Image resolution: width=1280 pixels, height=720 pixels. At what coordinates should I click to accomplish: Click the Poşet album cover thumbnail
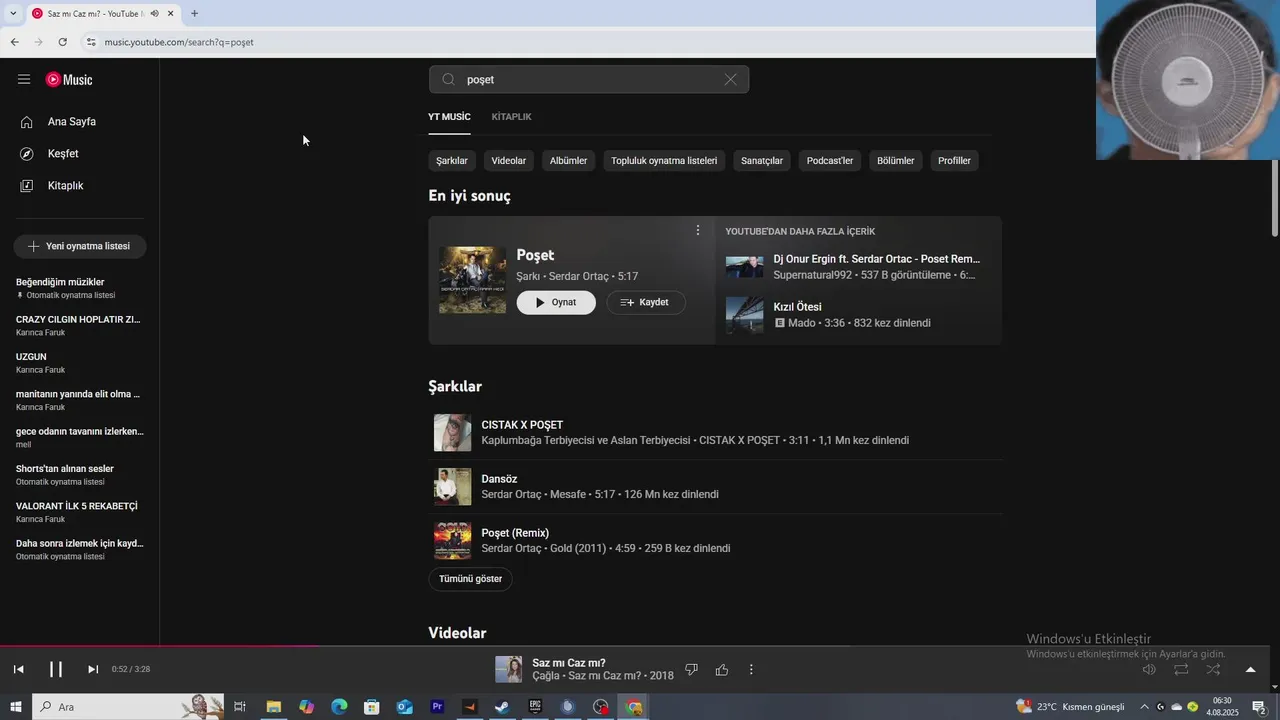coord(472,280)
